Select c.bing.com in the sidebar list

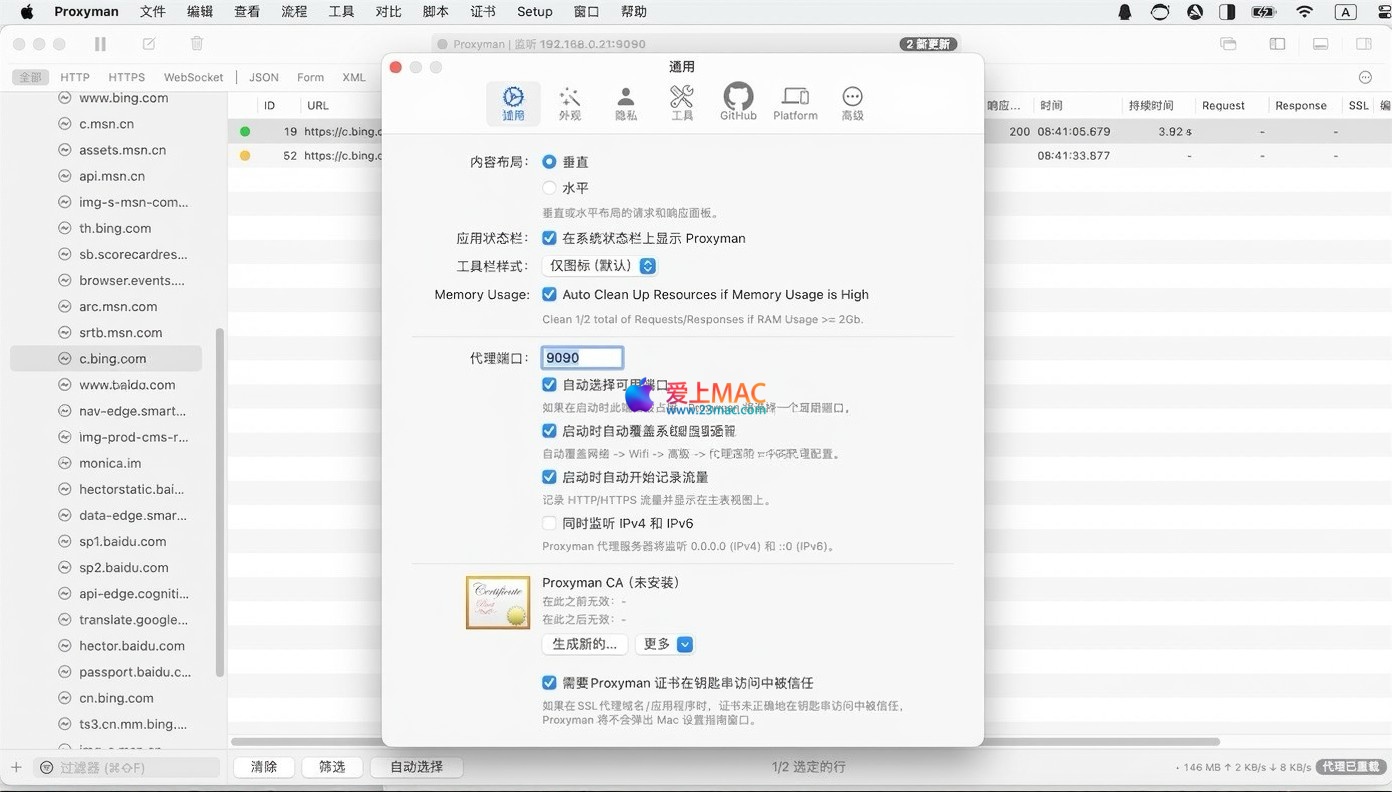pos(113,359)
